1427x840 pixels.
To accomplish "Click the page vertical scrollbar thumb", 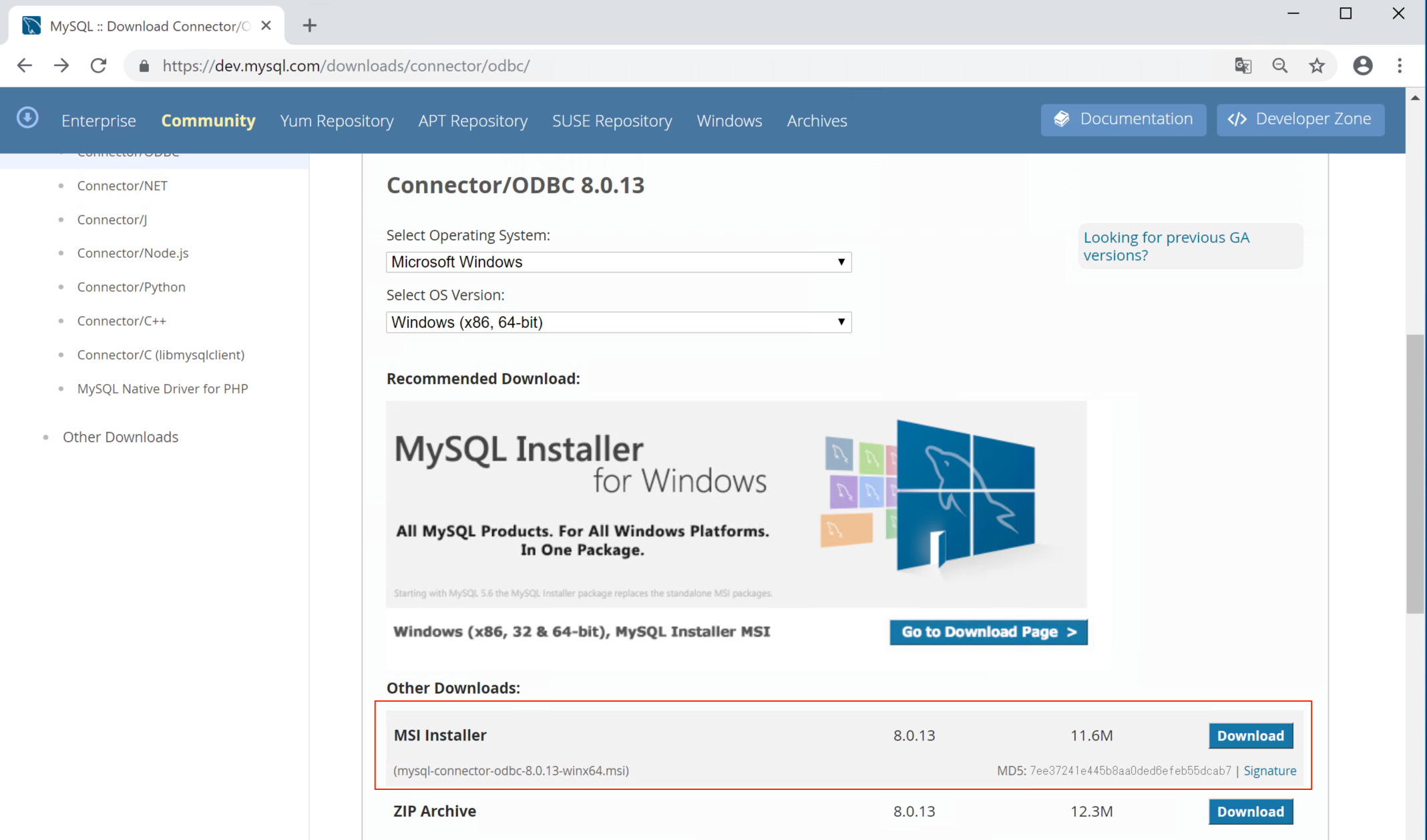I will click(x=1415, y=473).
